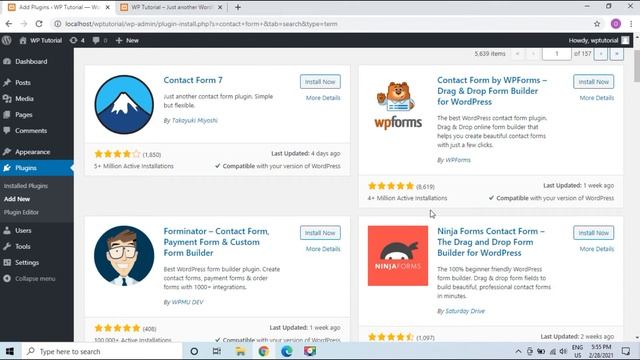The height and width of the screenshot is (360, 640).
Task: Open Pages menu in sidebar
Action: click(24, 115)
